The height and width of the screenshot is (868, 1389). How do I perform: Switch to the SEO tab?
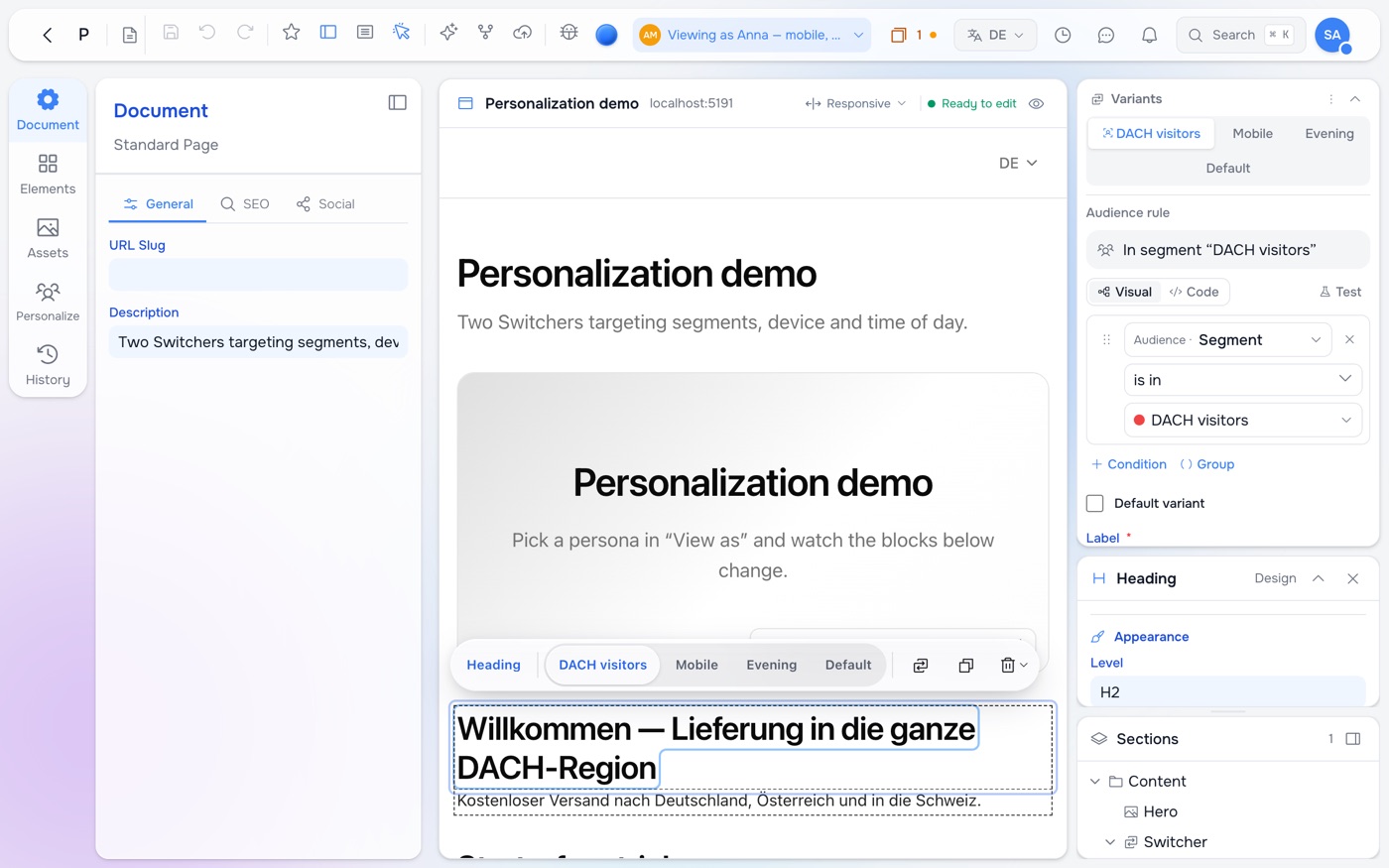pyautogui.click(x=245, y=203)
